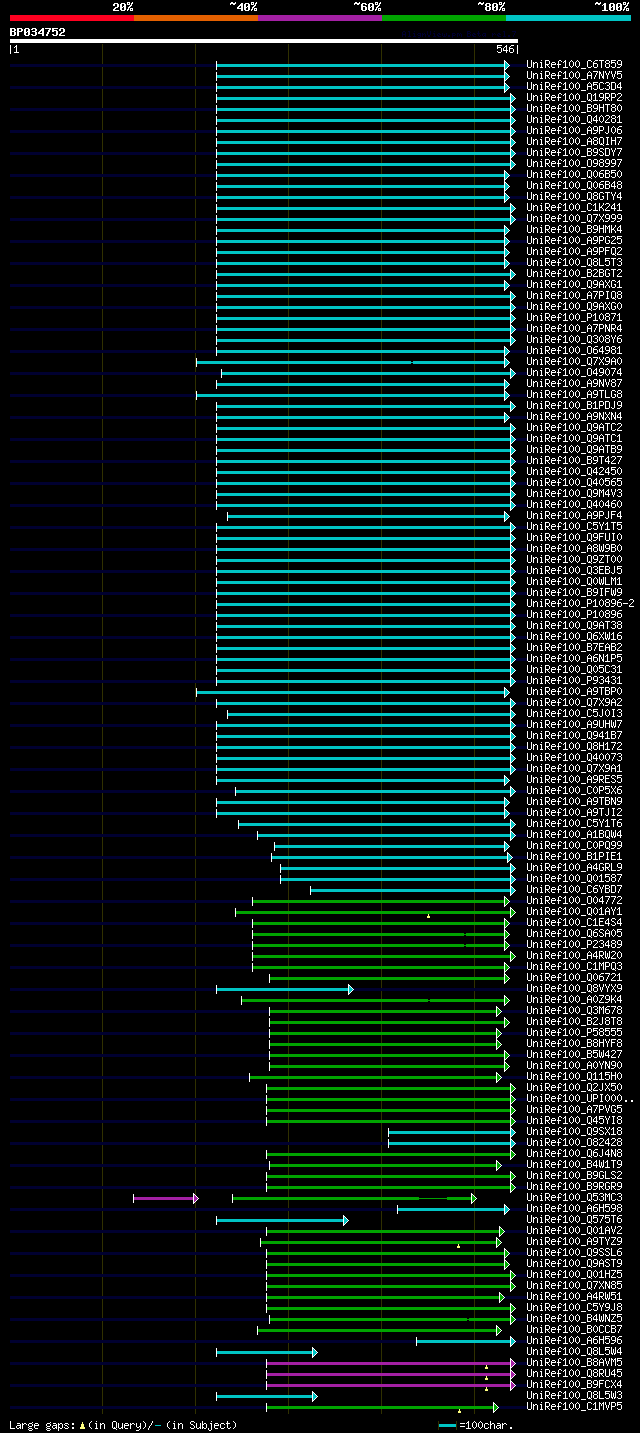Select label UniRef100_B1PDJ9
640x1433 pixels.
pos(574,406)
